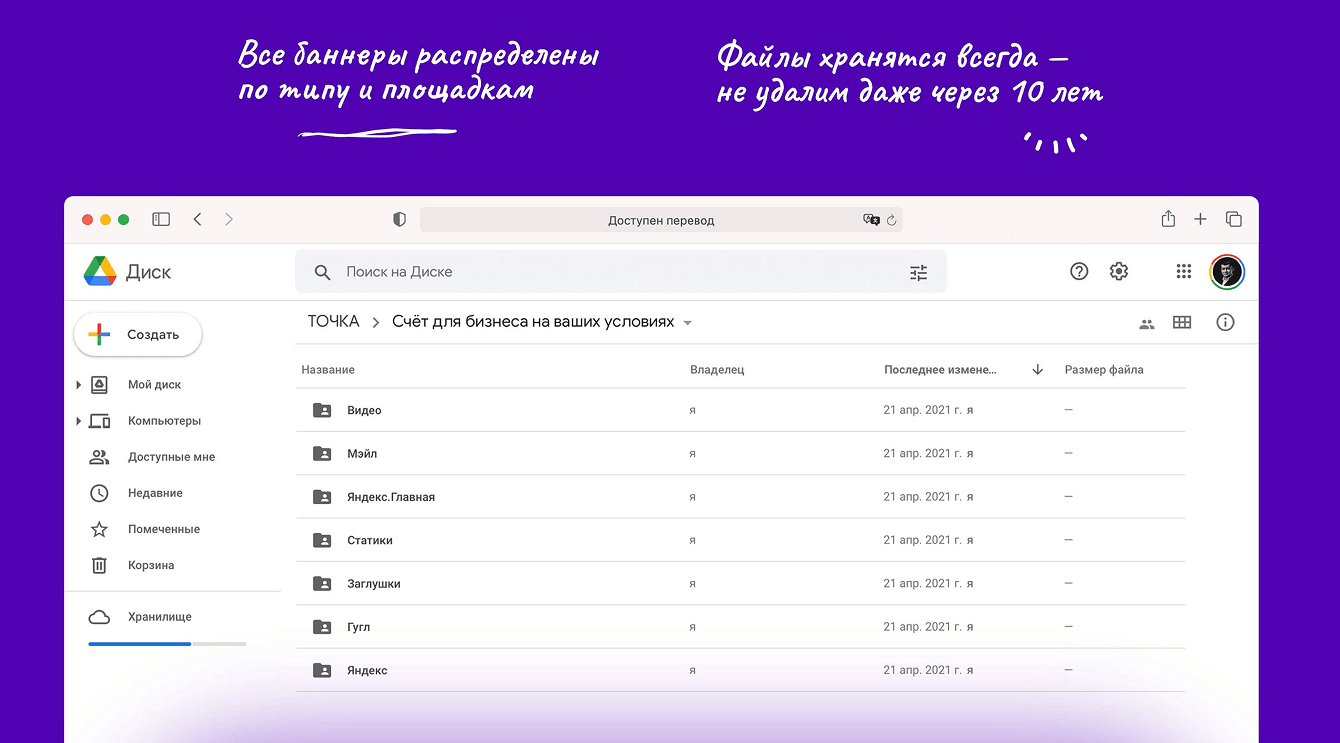
Task: Reload the page in address bar
Action: pos(891,220)
